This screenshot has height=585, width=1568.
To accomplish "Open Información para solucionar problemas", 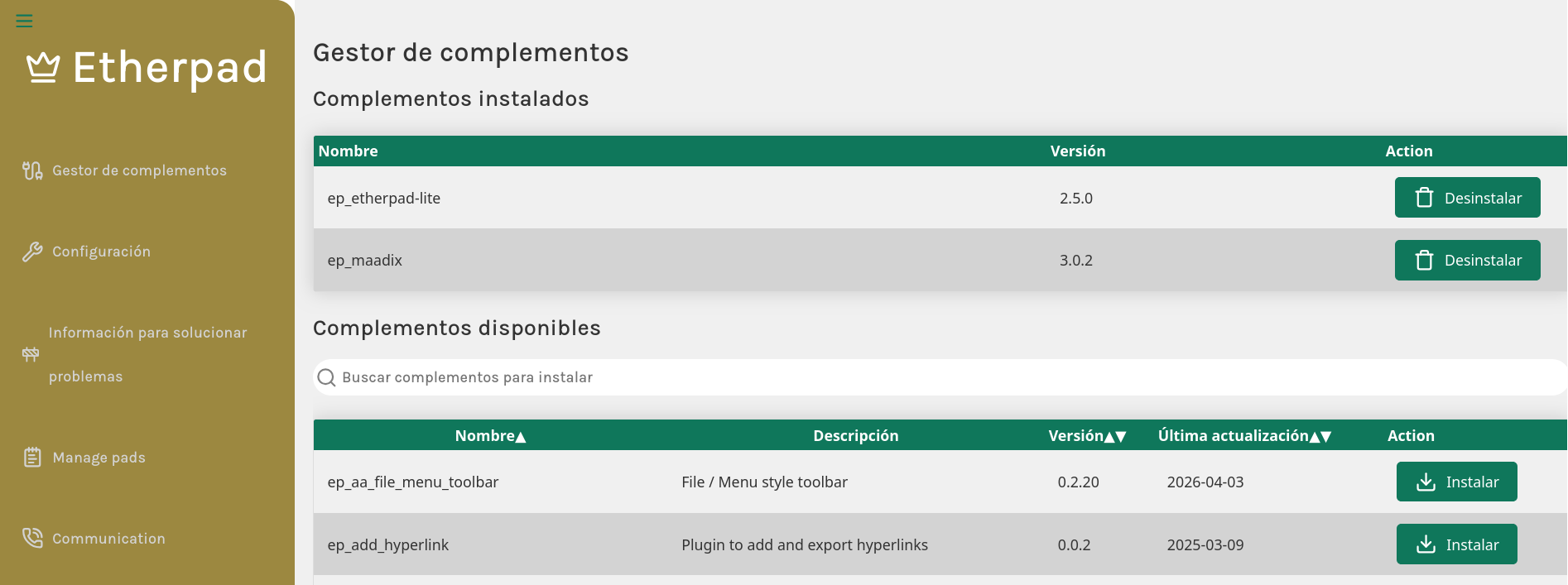I will pyautogui.click(x=147, y=354).
